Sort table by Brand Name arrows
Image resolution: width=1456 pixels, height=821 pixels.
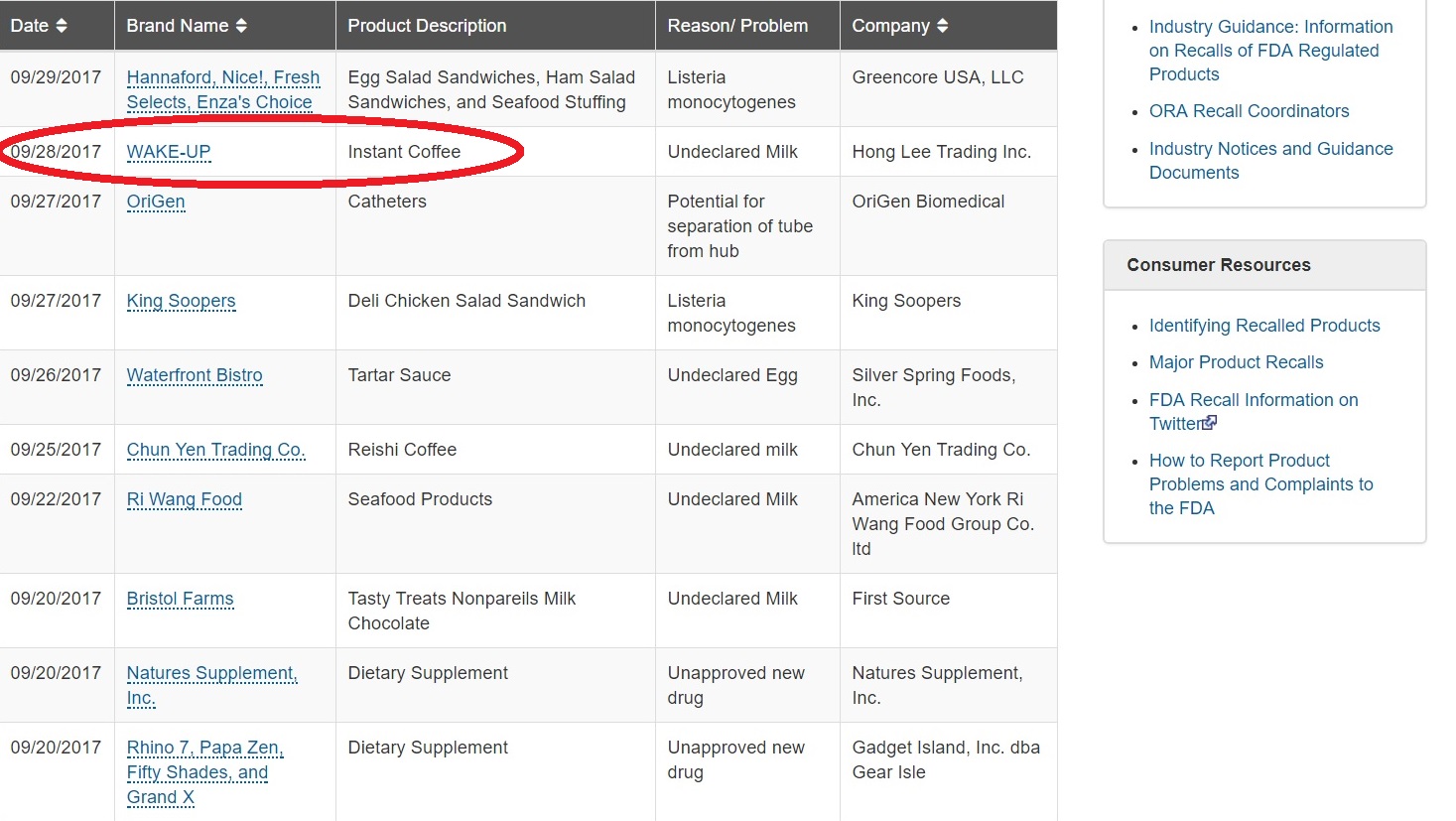tap(241, 26)
